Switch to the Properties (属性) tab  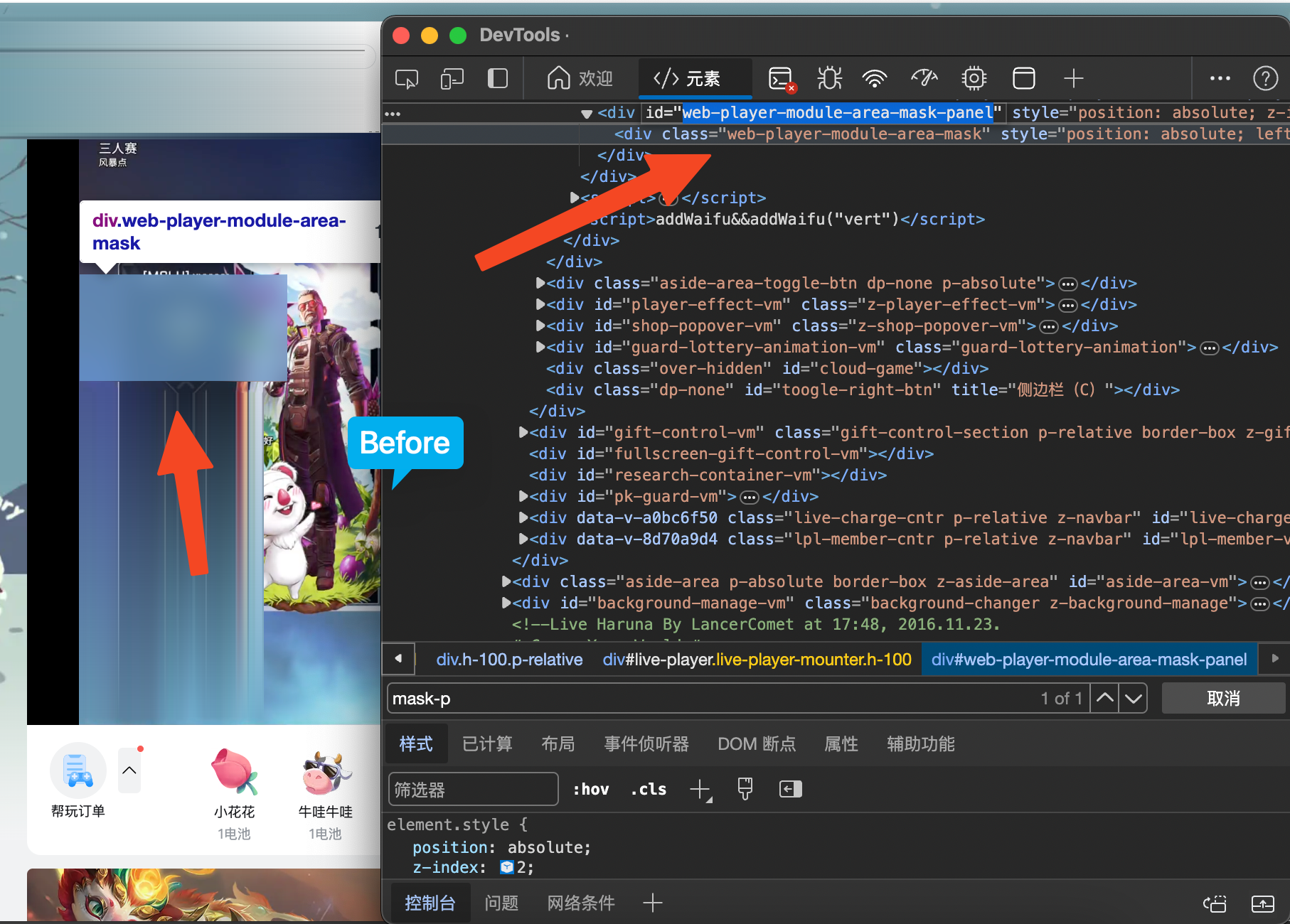pos(841,744)
